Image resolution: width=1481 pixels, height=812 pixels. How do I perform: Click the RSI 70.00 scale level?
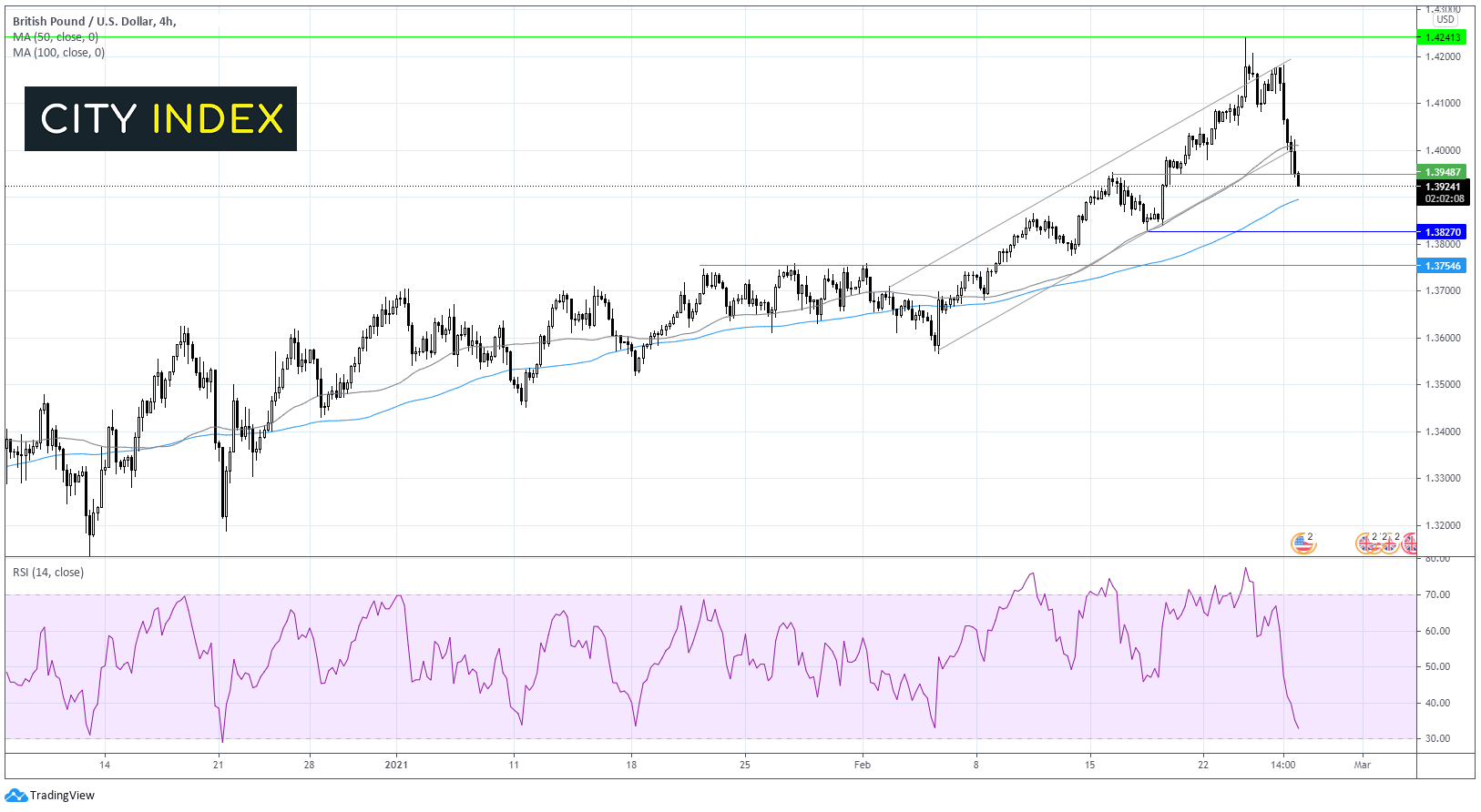(1437, 594)
